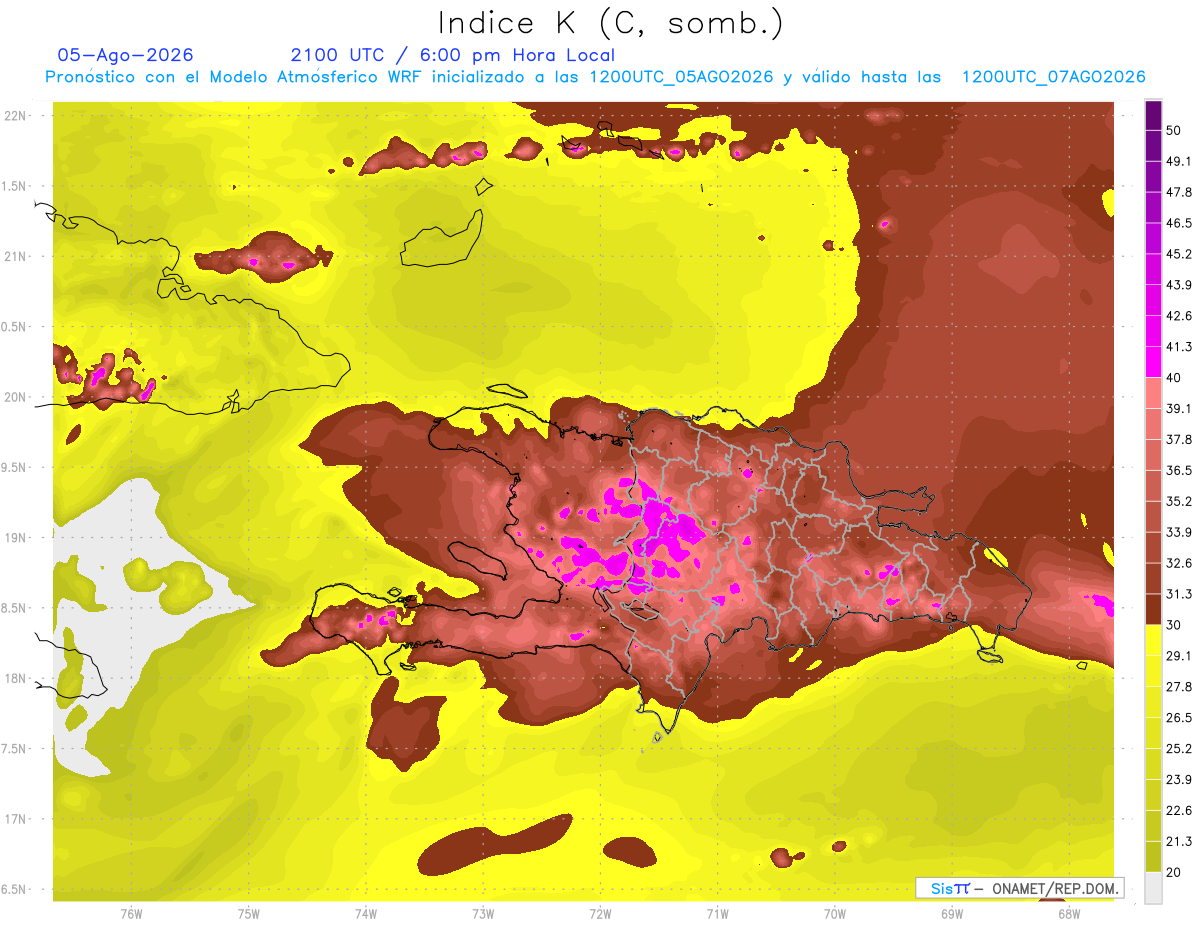The width and height of the screenshot is (1200, 927).
Task: Click the "22N" latitude label
Action: pyautogui.click(x=15, y=116)
